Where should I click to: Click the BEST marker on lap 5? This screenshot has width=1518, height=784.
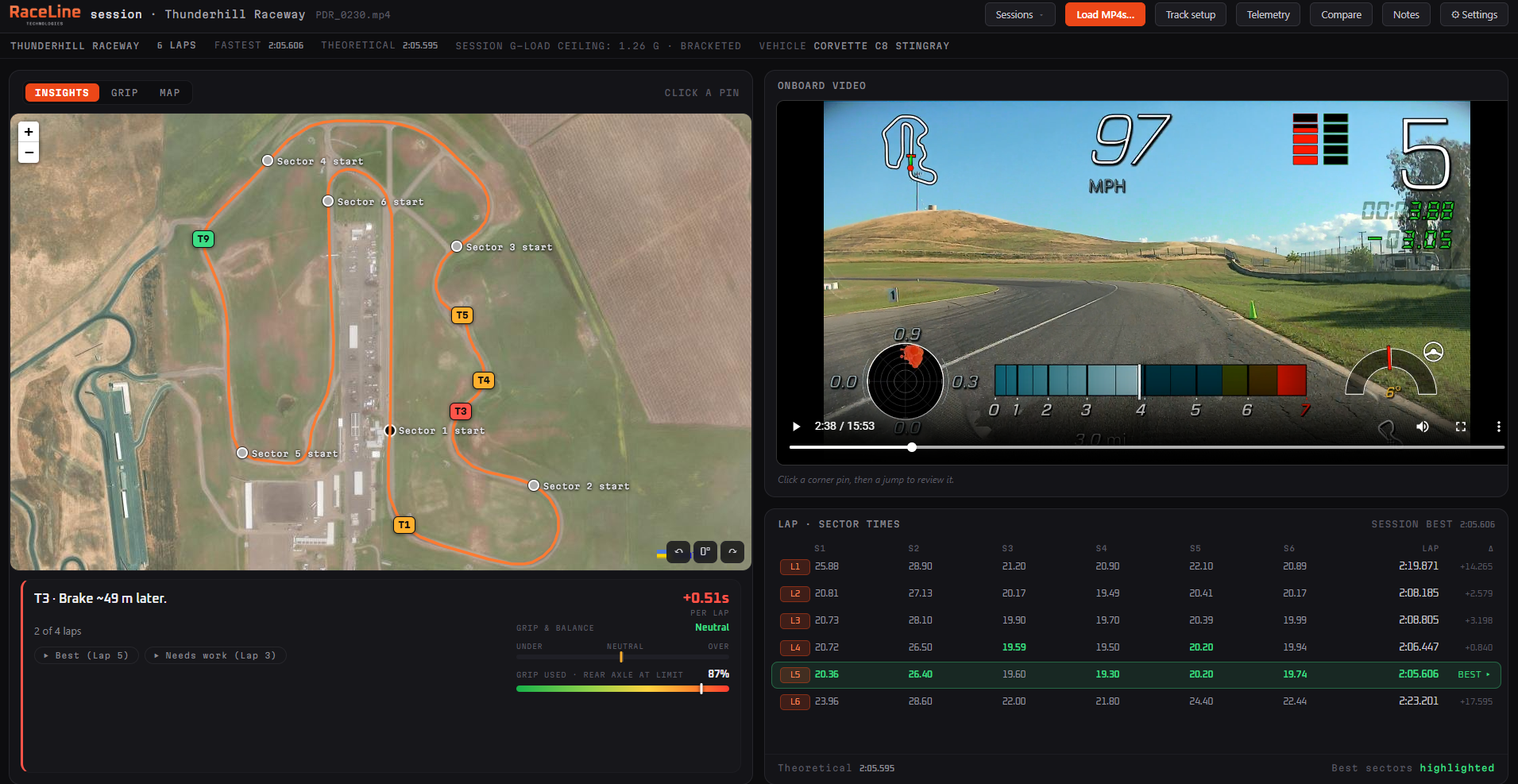[1474, 674]
